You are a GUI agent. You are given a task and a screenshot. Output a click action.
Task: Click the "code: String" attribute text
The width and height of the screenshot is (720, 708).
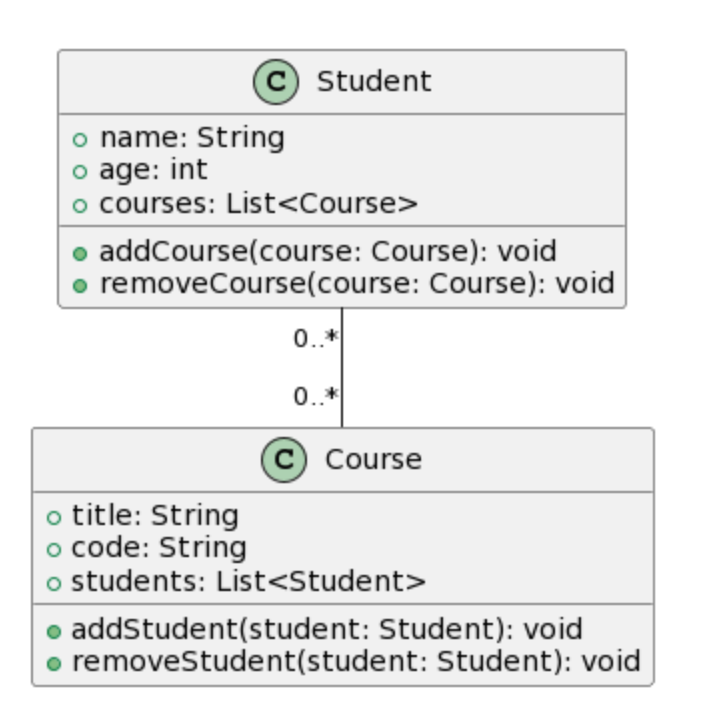158,548
